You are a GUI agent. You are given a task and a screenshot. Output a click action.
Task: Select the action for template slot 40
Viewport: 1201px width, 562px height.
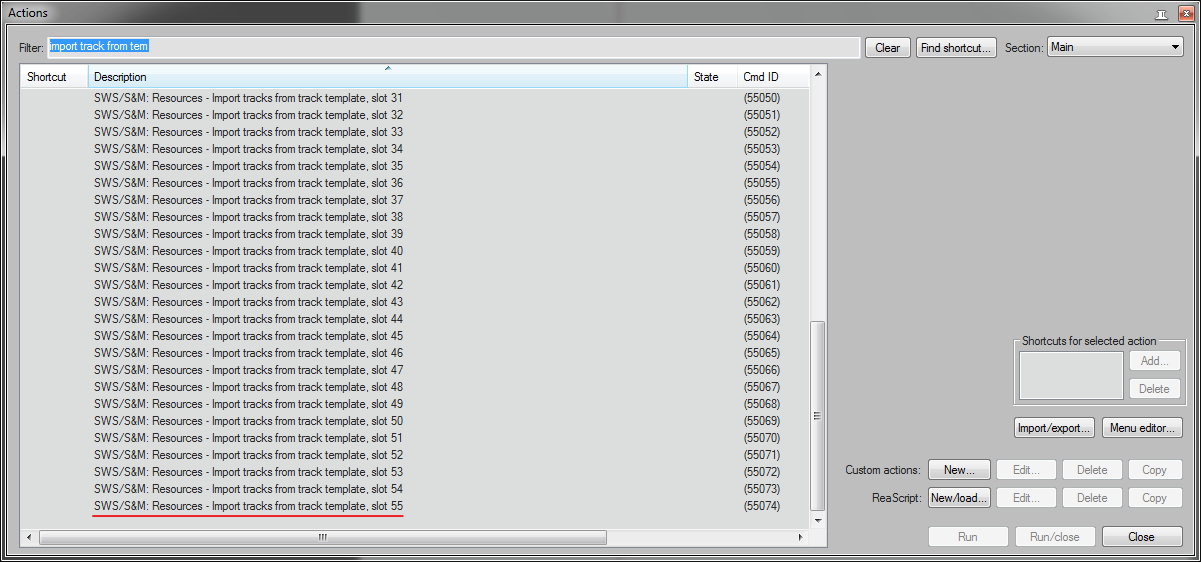pos(248,251)
